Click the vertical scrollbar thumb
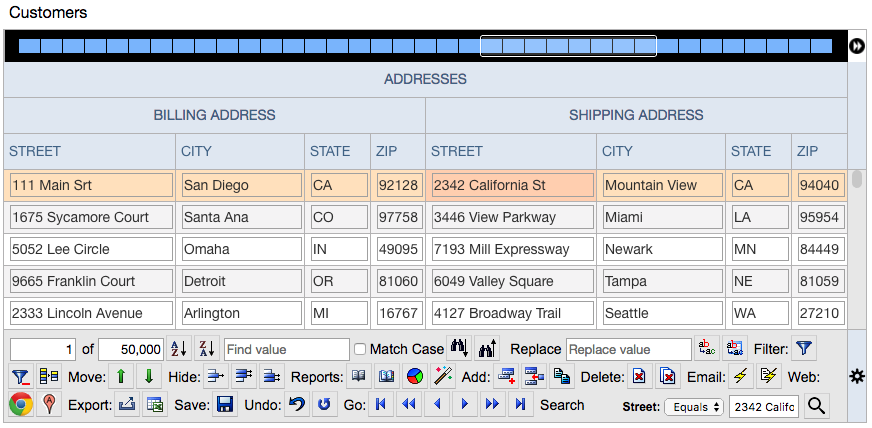 coord(857,180)
